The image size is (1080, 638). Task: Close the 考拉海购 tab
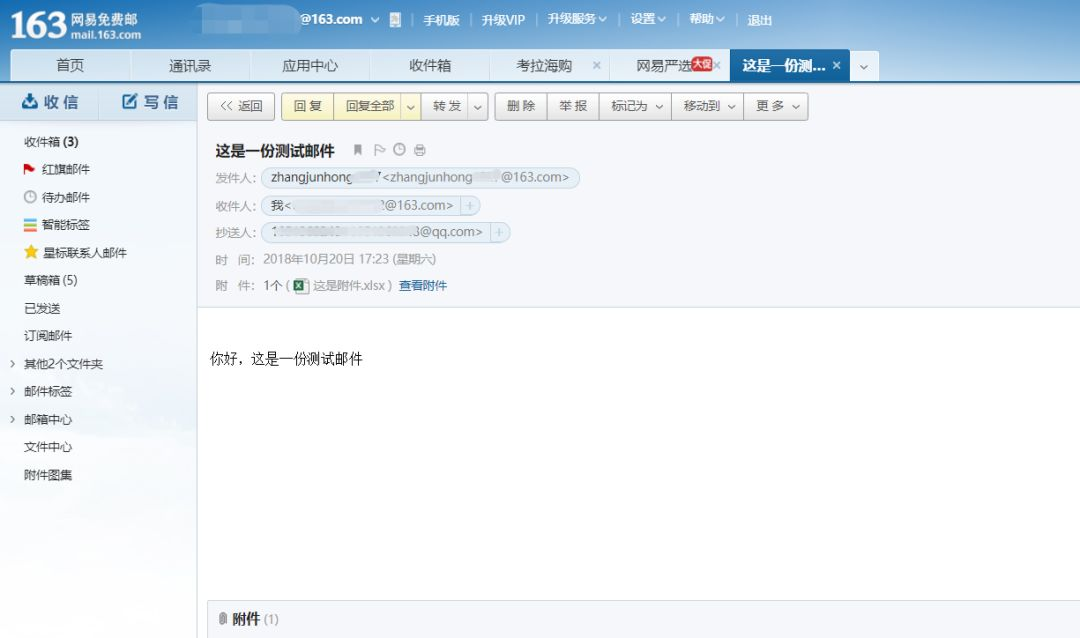[x=596, y=65]
